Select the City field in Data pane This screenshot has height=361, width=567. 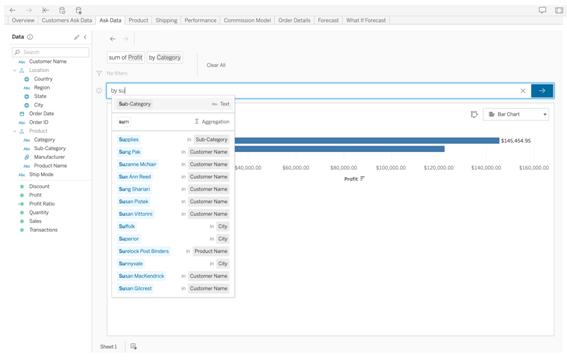38,105
